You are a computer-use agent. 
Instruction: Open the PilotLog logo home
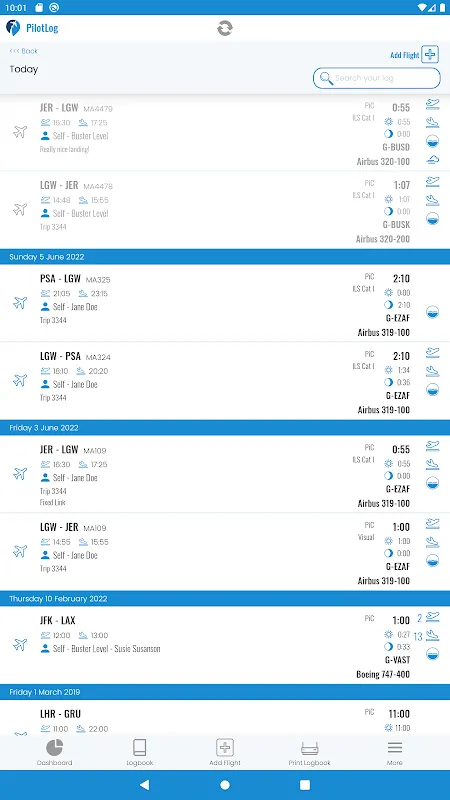click(x=32, y=28)
